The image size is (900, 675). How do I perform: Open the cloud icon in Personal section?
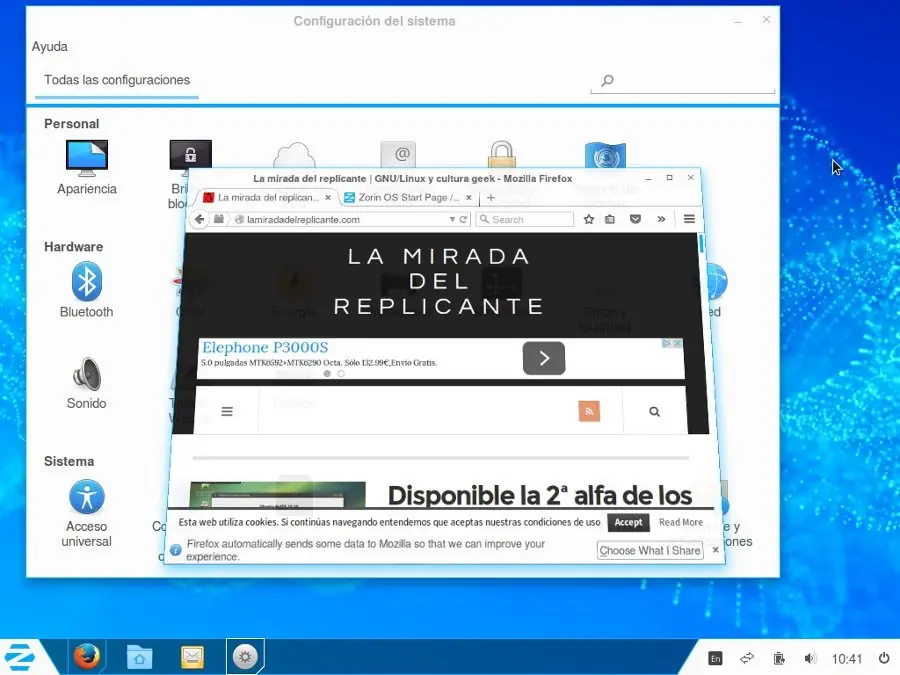point(294,155)
